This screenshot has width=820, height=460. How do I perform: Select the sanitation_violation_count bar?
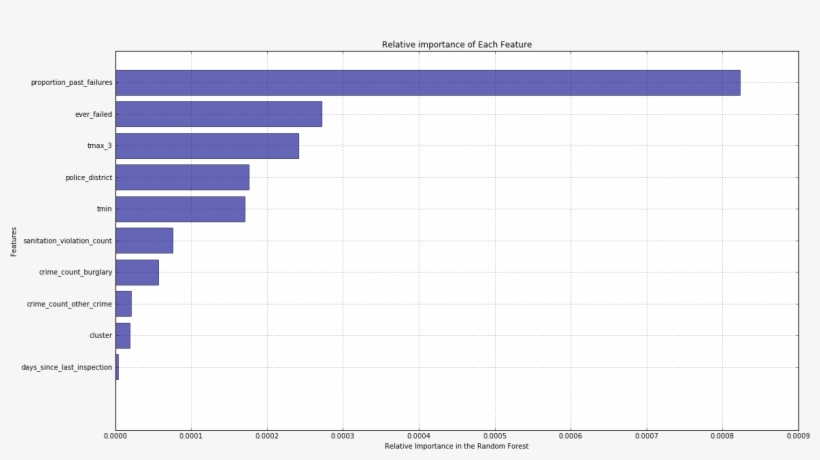click(144, 241)
